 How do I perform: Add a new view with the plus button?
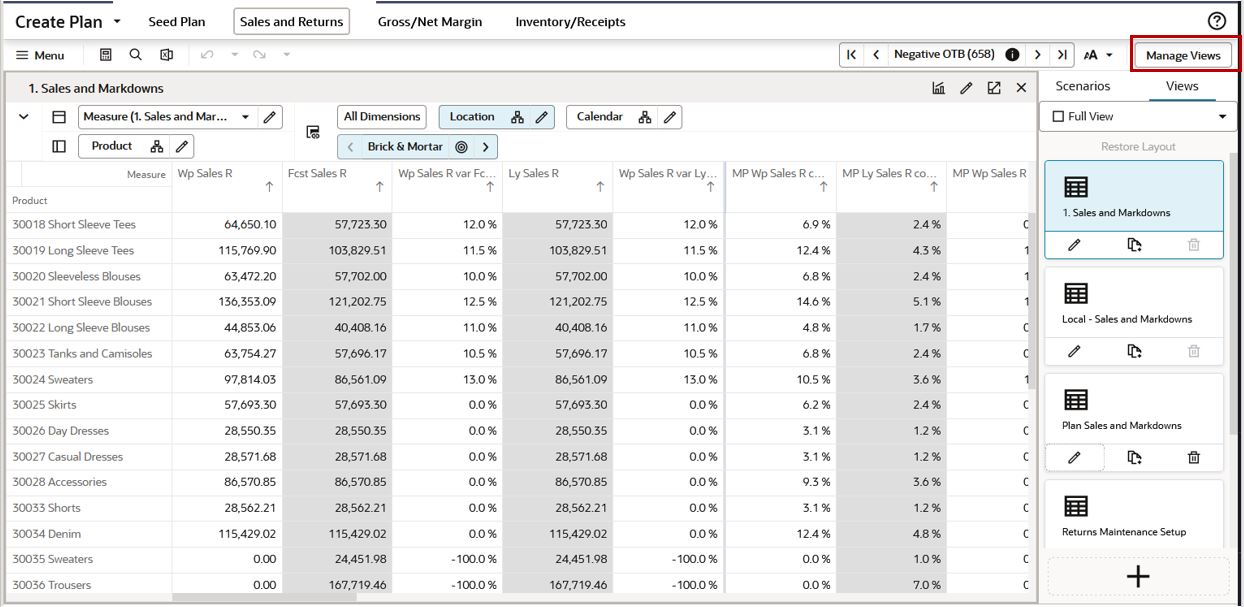pyautogui.click(x=1137, y=574)
